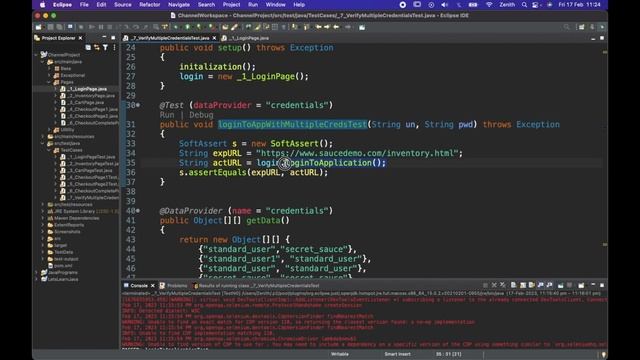
Task: Click the Run Last Tool toolbar icon
Action: tap(211, 27)
